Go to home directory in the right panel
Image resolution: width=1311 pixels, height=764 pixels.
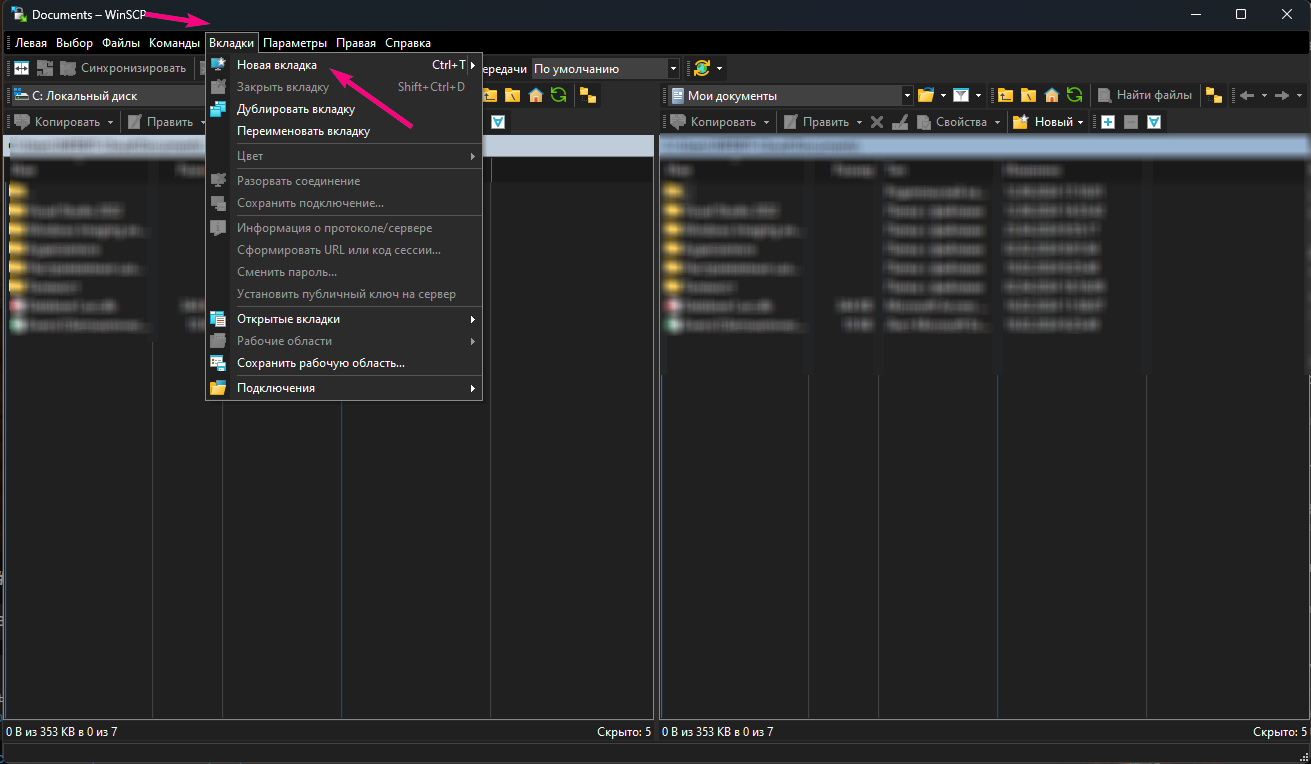coord(1052,95)
